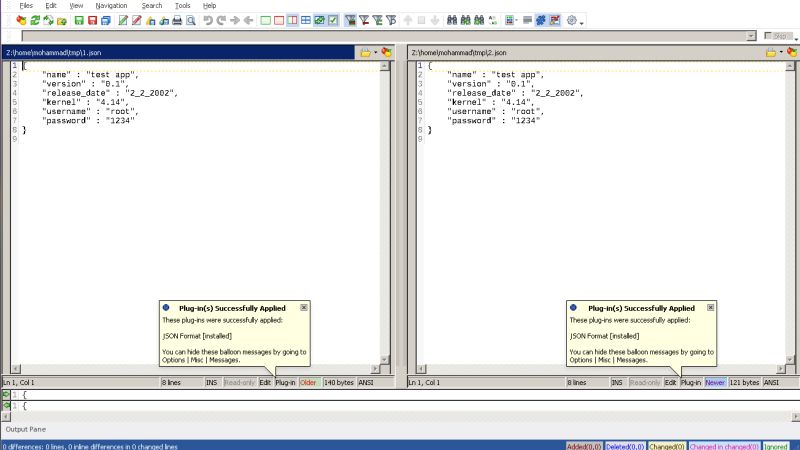The image size is (800, 450).
Task: Open the View menu
Action: (x=76, y=6)
